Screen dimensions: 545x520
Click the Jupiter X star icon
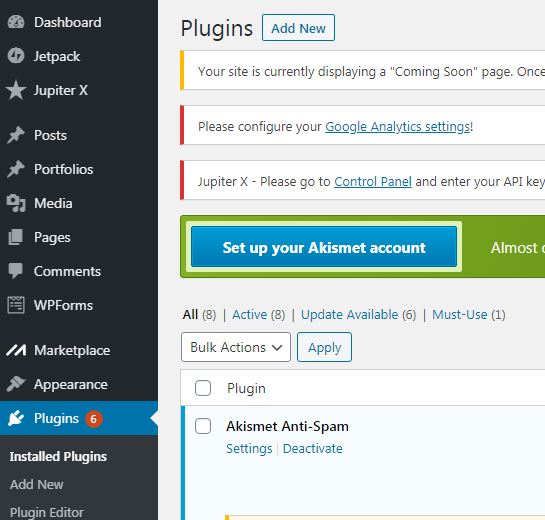click(16, 90)
